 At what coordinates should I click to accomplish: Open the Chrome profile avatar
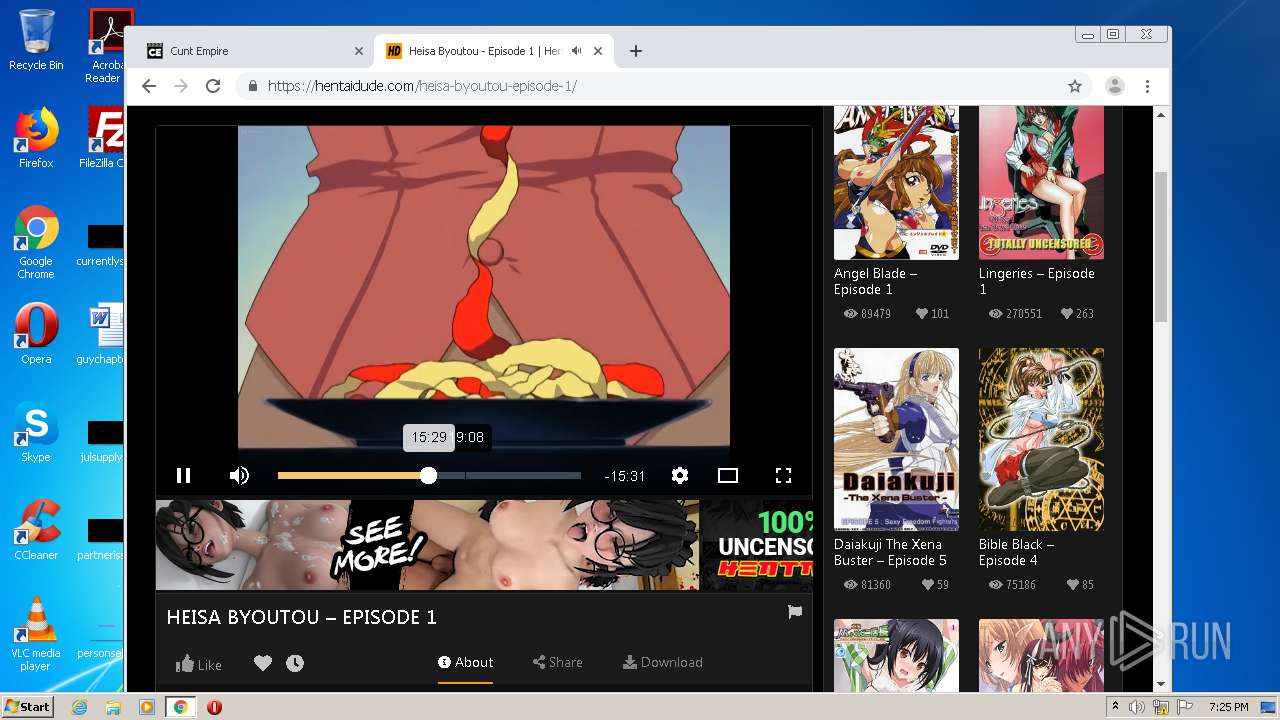pos(1115,86)
